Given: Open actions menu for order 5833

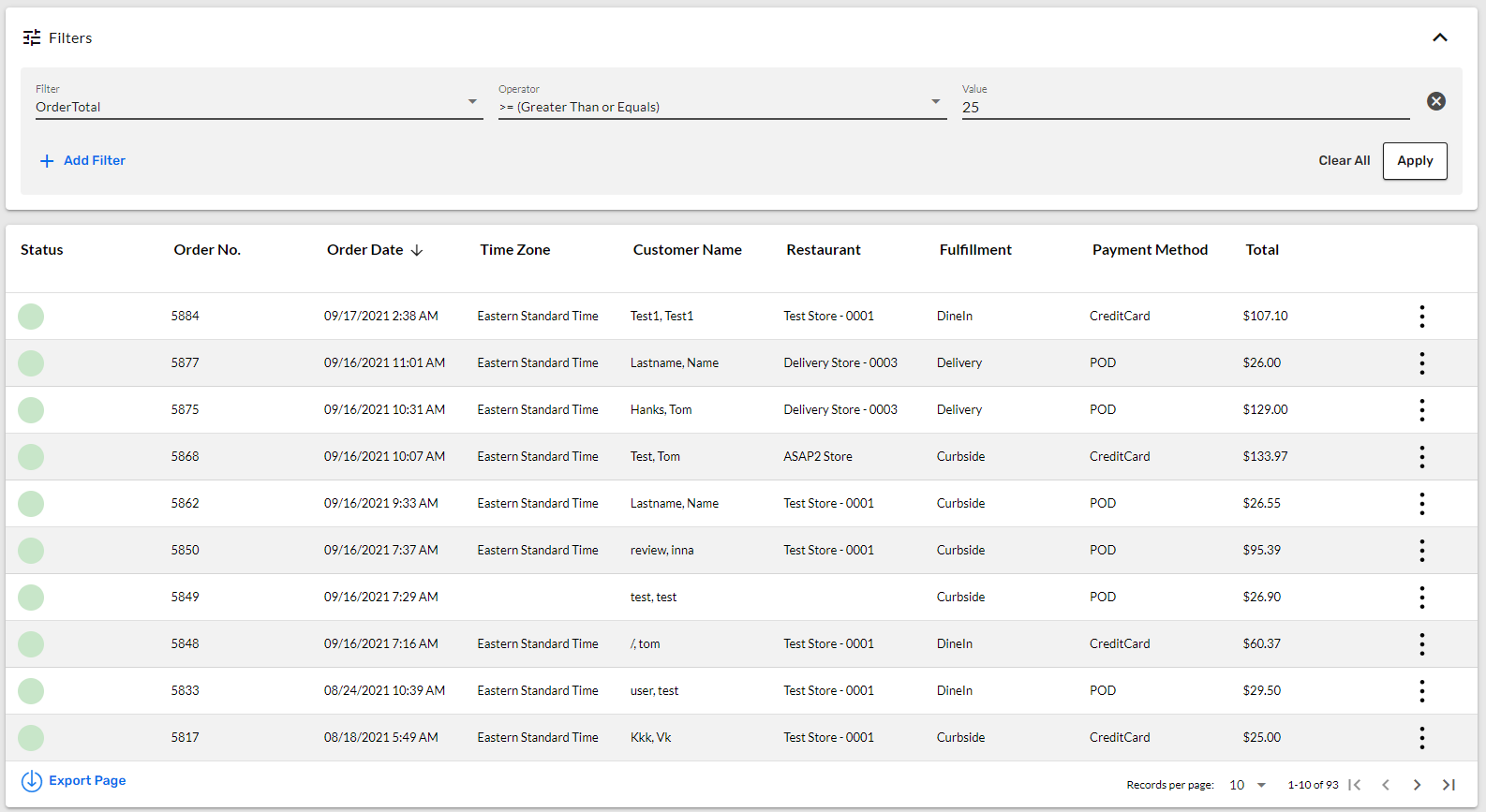Looking at the screenshot, I should coord(1422,691).
